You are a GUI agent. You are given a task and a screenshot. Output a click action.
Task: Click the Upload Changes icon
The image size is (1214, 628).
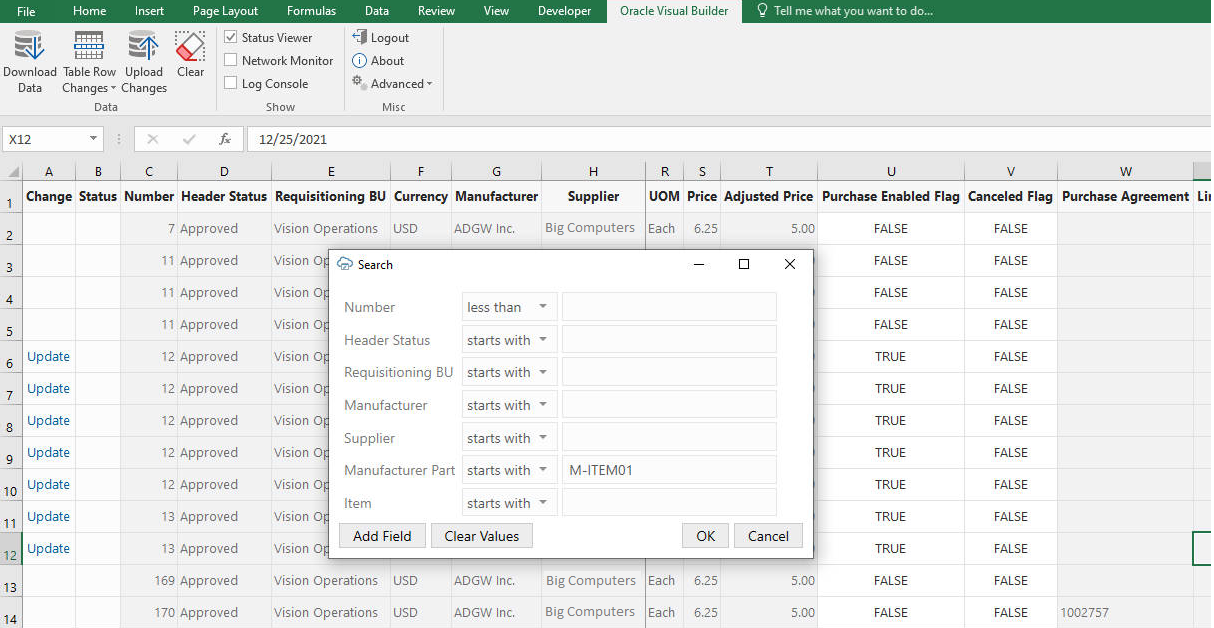click(x=144, y=46)
